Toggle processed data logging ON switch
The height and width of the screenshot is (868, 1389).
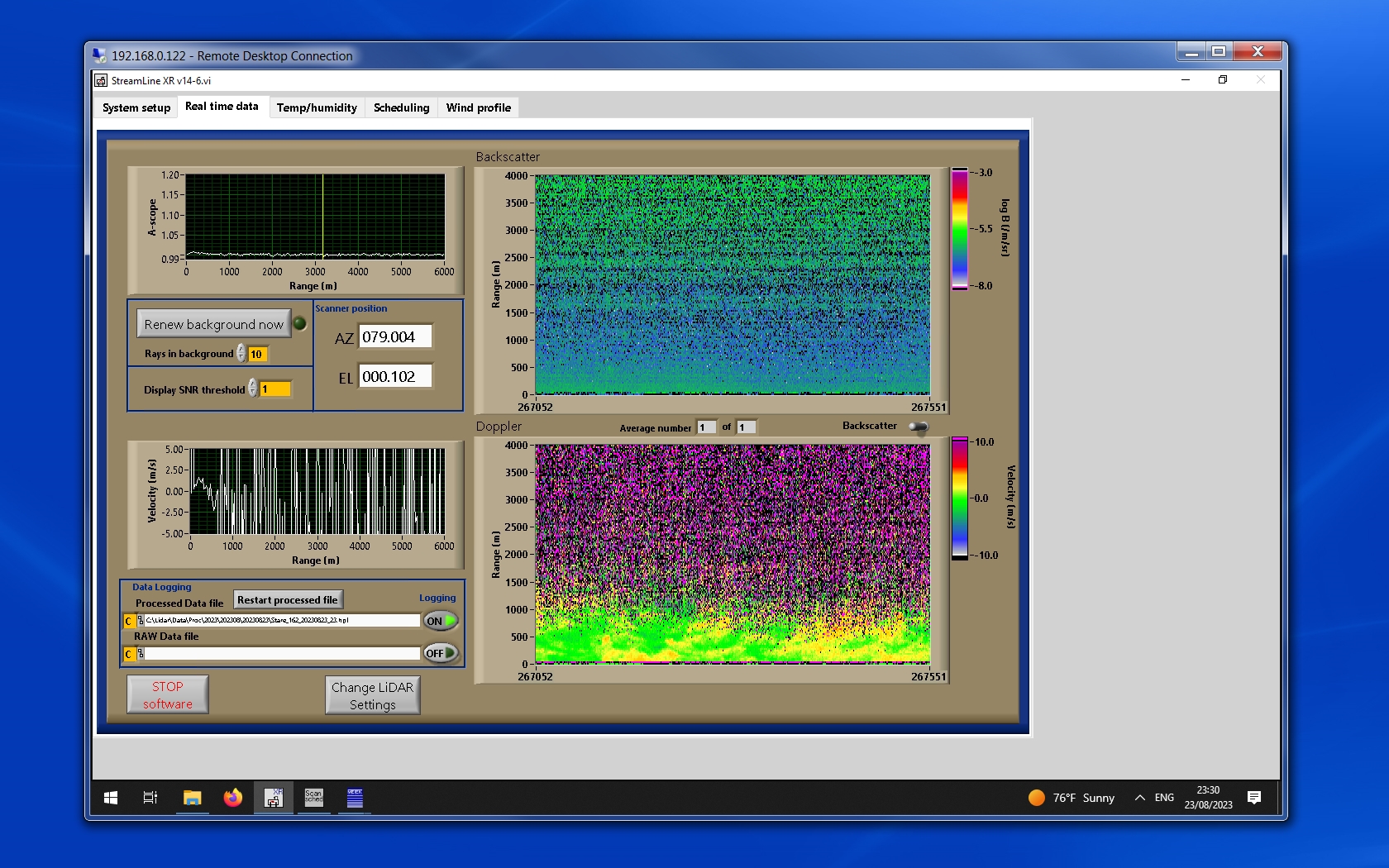click(x=441, y=621)
